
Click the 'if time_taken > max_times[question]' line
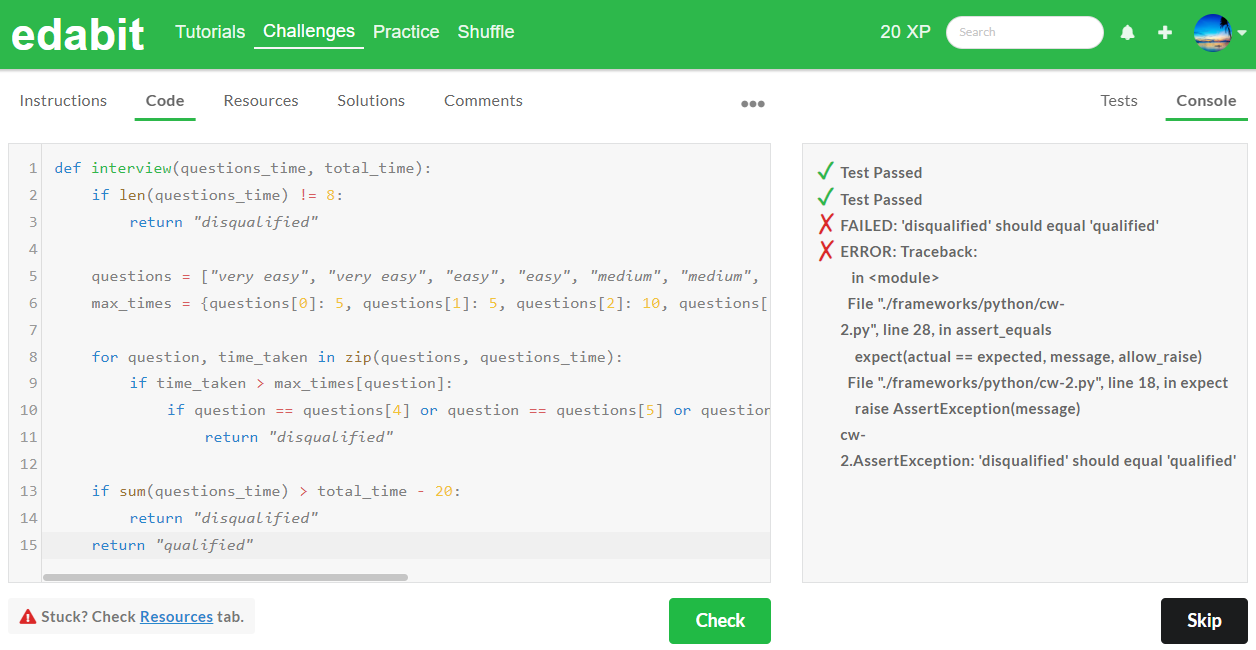click(x=291, y=383)
